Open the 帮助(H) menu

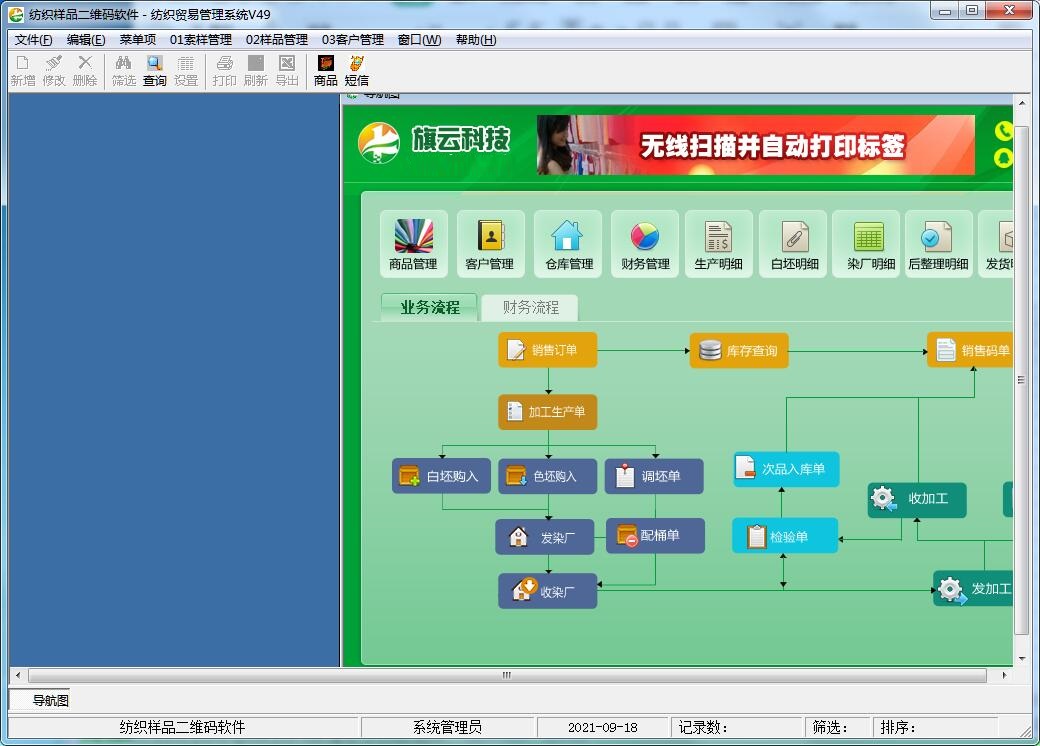476,40
